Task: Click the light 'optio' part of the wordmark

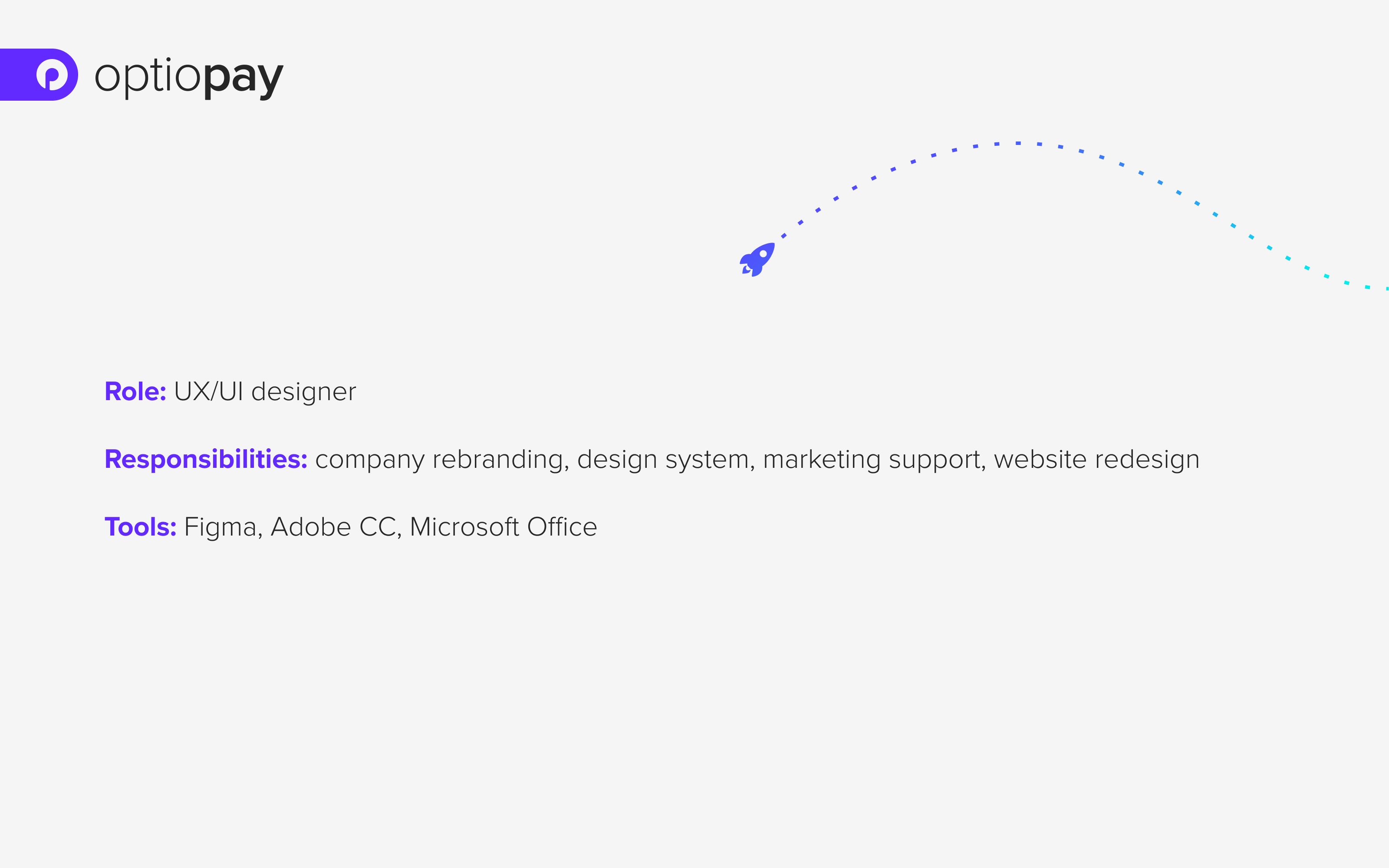Action: [148, 76]
